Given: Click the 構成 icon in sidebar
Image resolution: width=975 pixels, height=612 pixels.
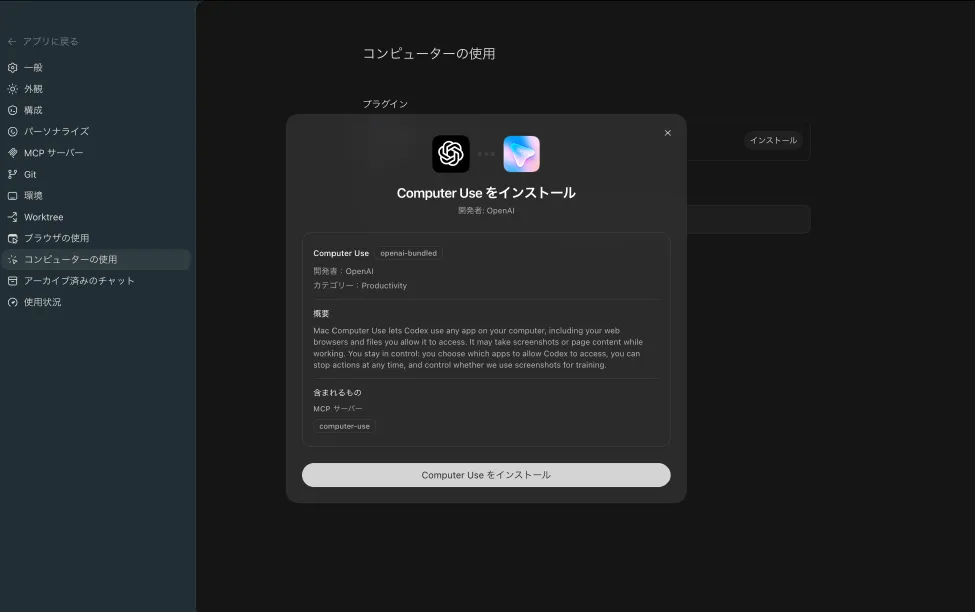Looking at the screenshot, I should pos(12,110).
